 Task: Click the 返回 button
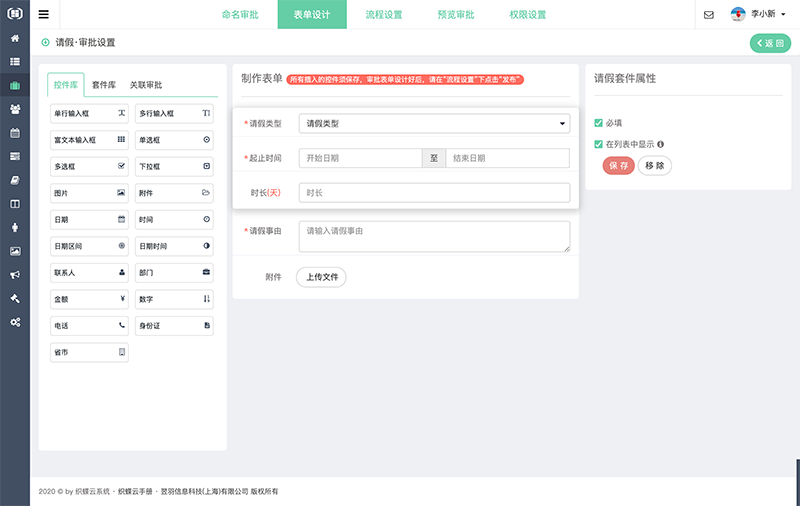[770, 43]
